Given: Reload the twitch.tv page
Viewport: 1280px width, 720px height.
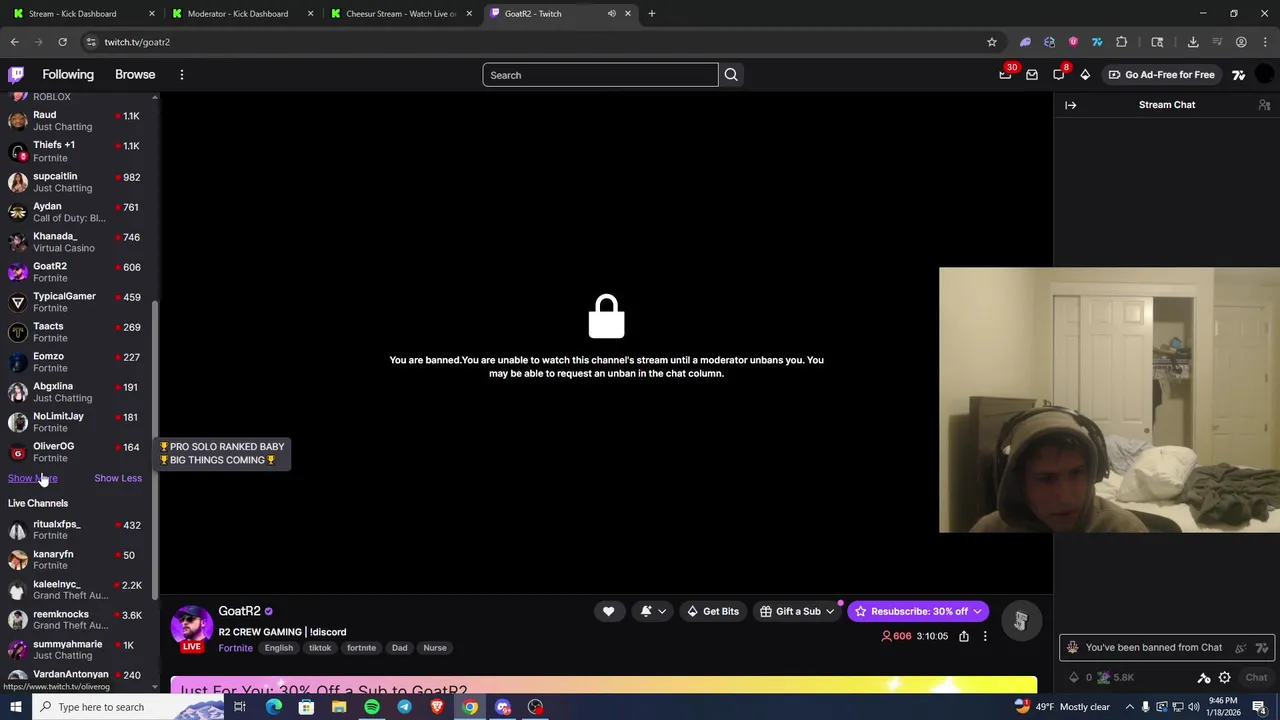Looking at the screenshot, I should pyautogui.click(x=62, y=42).
